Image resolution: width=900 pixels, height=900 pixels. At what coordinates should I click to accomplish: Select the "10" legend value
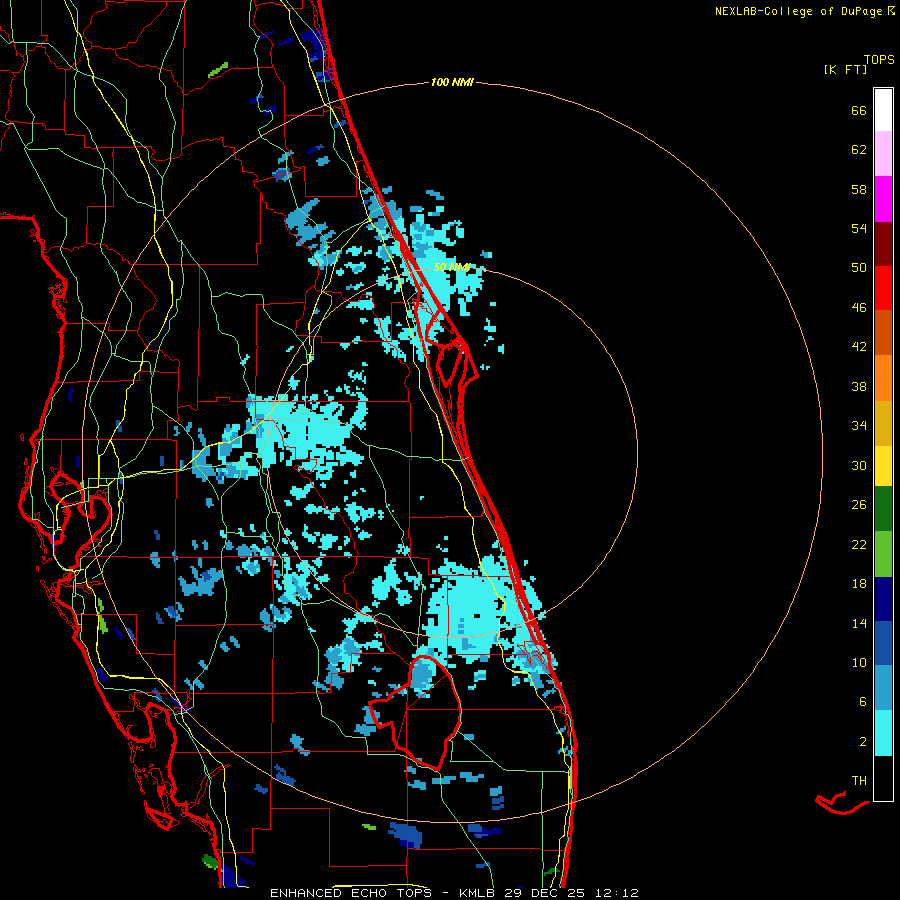tap(859, 662)
